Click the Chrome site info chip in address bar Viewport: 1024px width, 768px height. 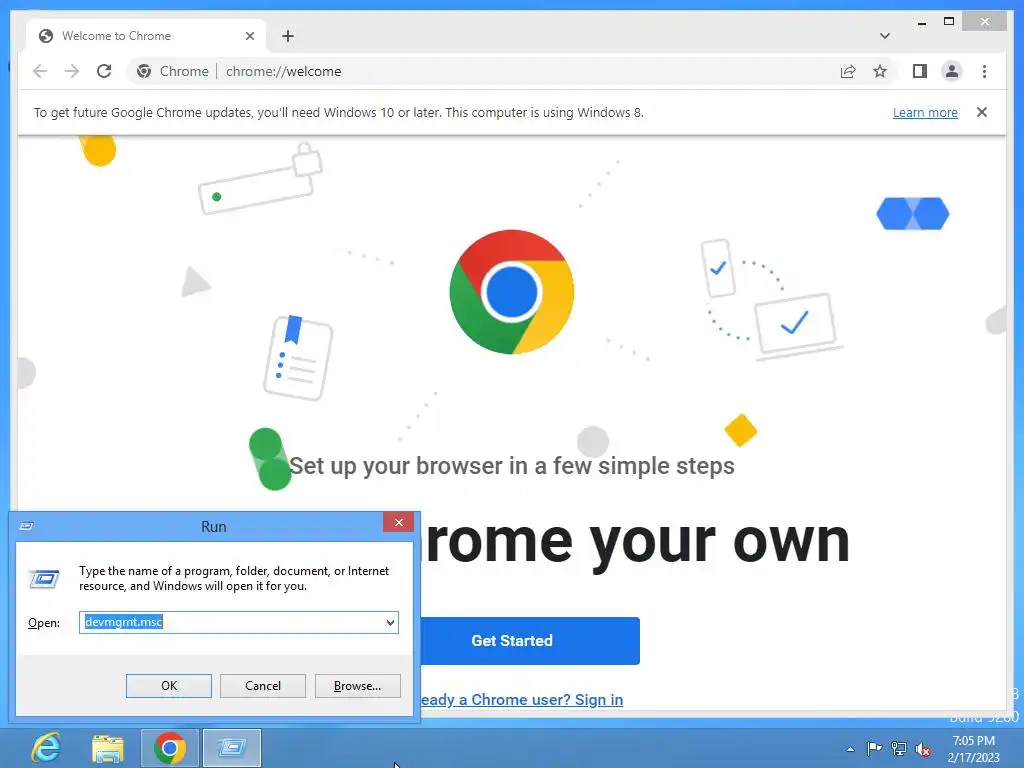click(173, 71)
